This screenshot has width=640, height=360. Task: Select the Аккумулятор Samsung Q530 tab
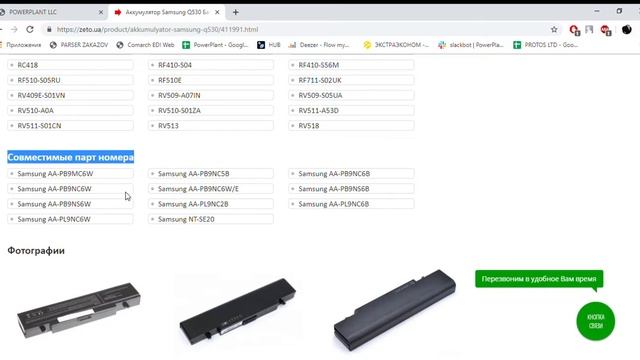click(x=167, y=12)
